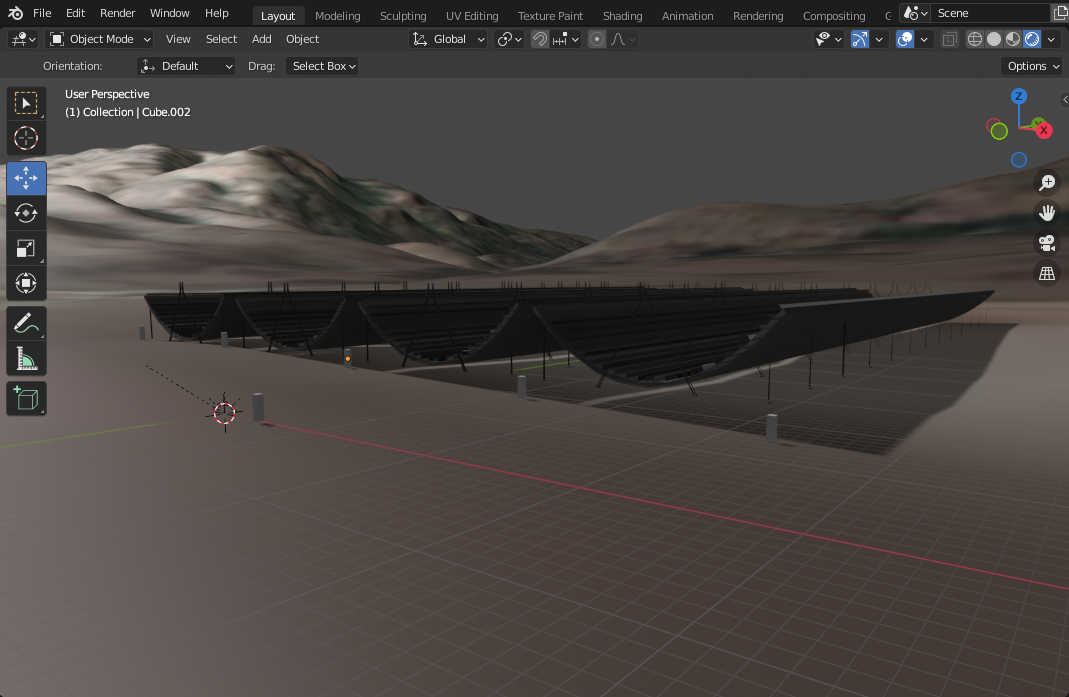Open the Select Box drag dropdown
The image size is (1069, 697).
pos(322,66)
